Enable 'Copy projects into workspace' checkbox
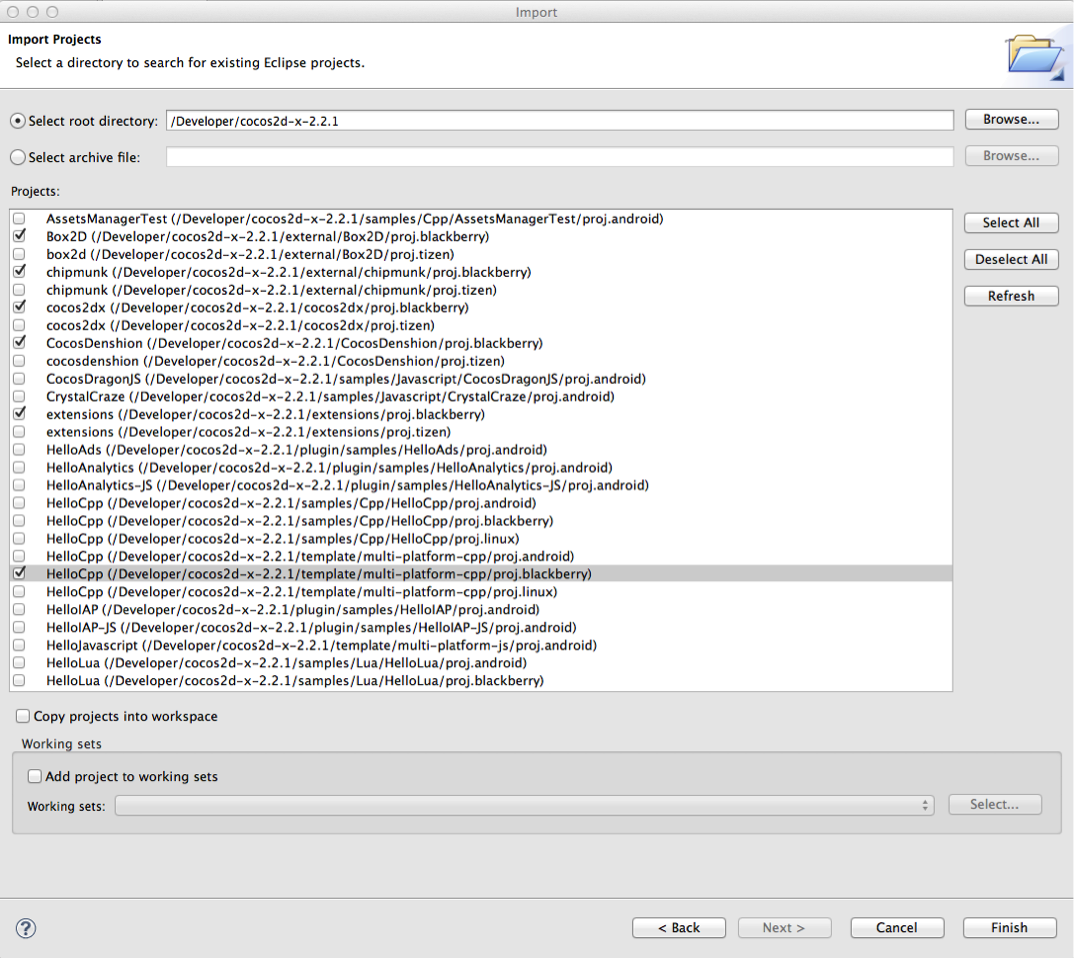The width and height of the screenshot is (1074, 959). click(23, 716)
